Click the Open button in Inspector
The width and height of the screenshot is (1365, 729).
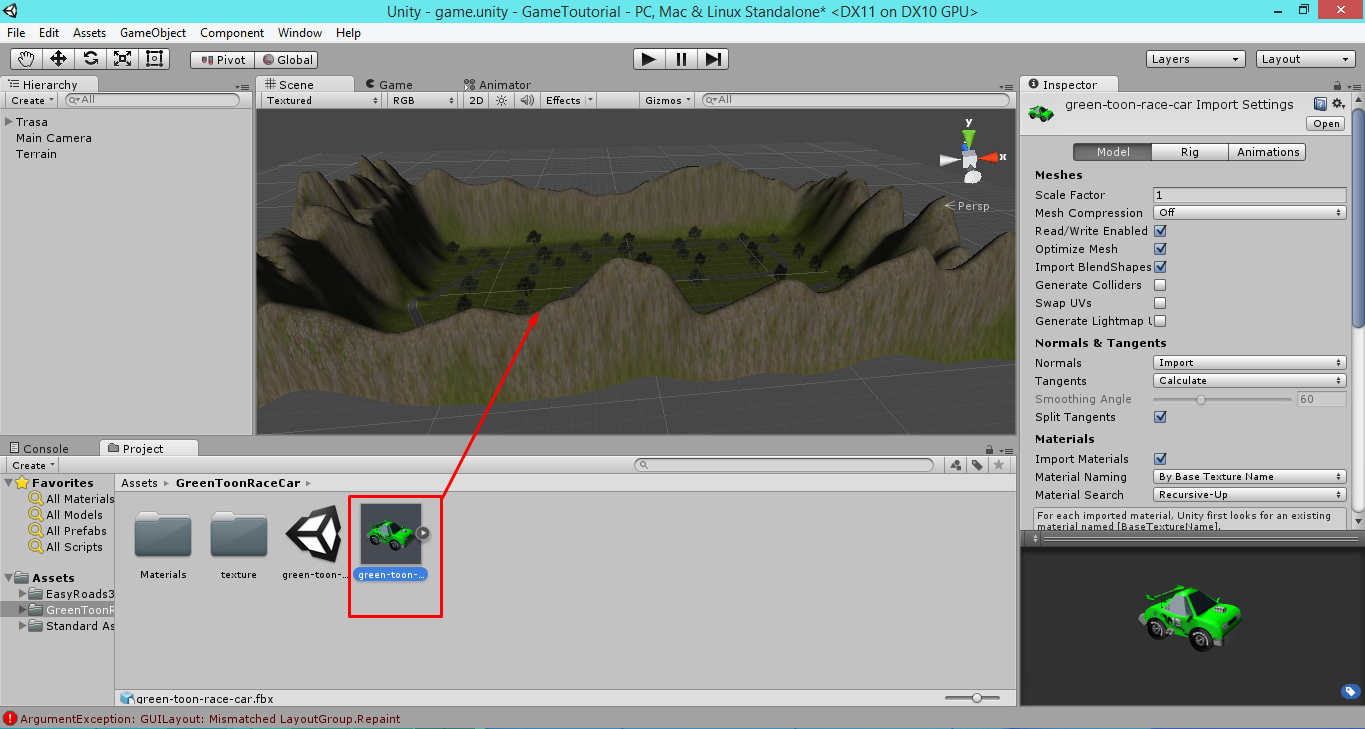[1326, 124]
